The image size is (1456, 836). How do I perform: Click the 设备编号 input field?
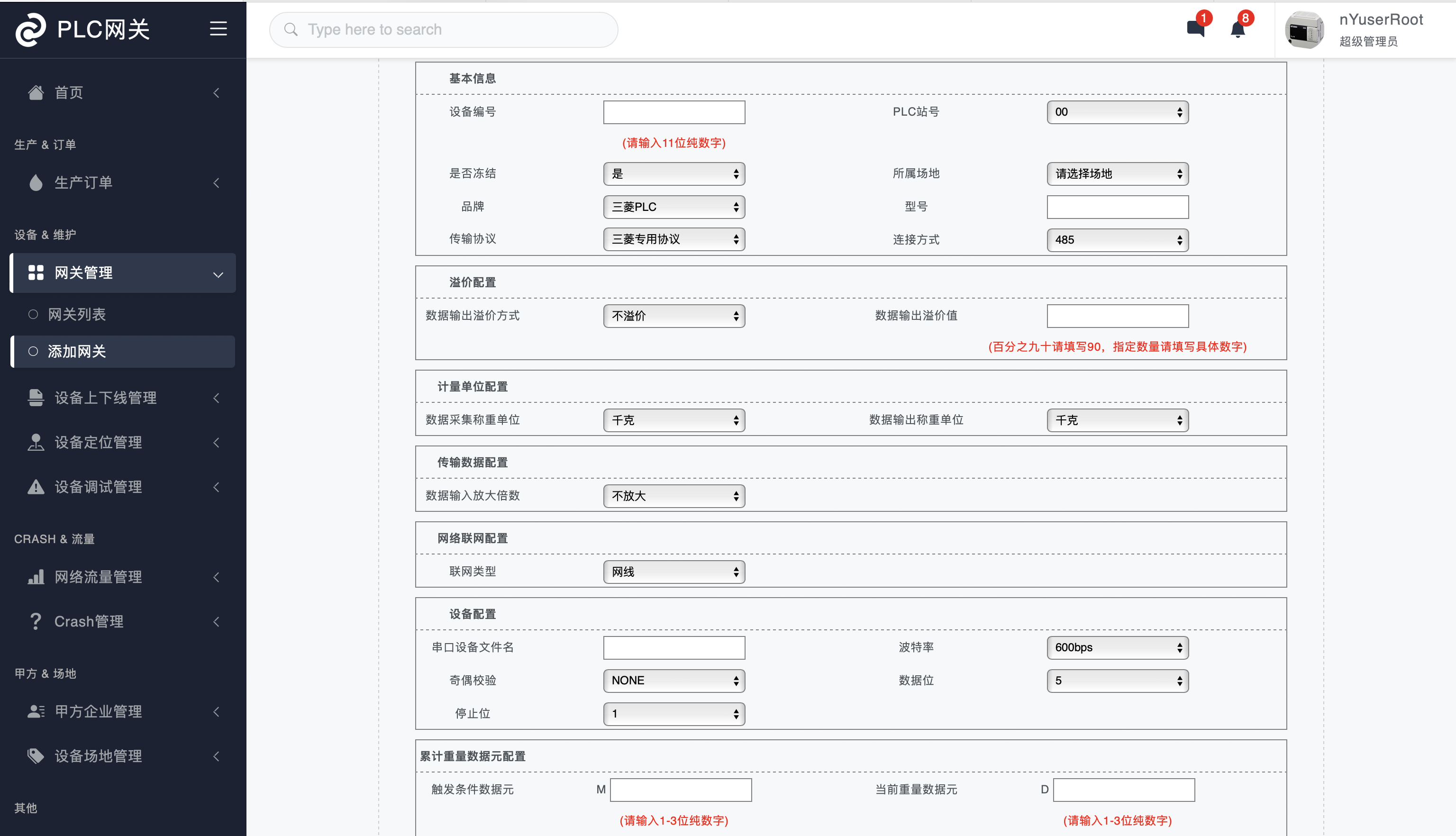pyautogui.click(x=675, y=112)
